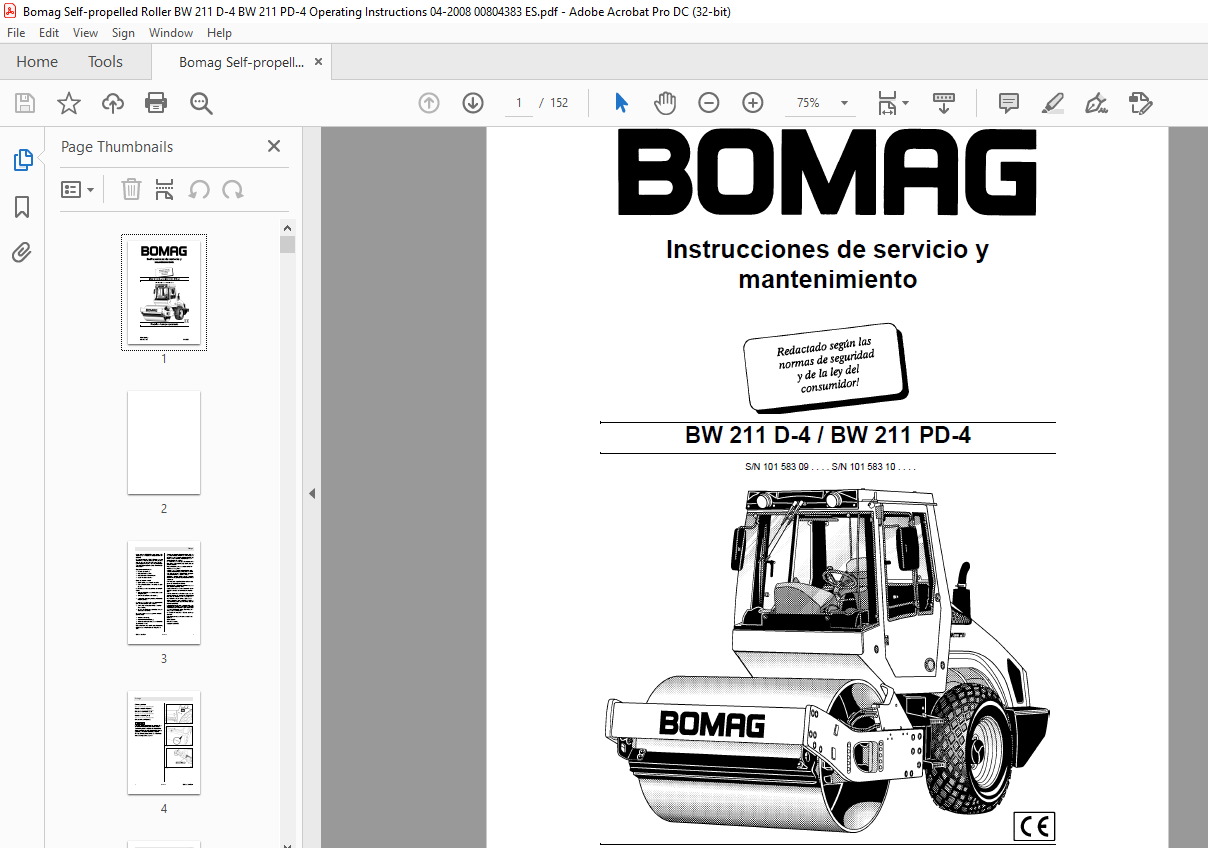Close the Page Thumbnails panel
Image resolution: width=1208 pixels, height=848 pixels.
pyautogui.click(x=274, y=146)
